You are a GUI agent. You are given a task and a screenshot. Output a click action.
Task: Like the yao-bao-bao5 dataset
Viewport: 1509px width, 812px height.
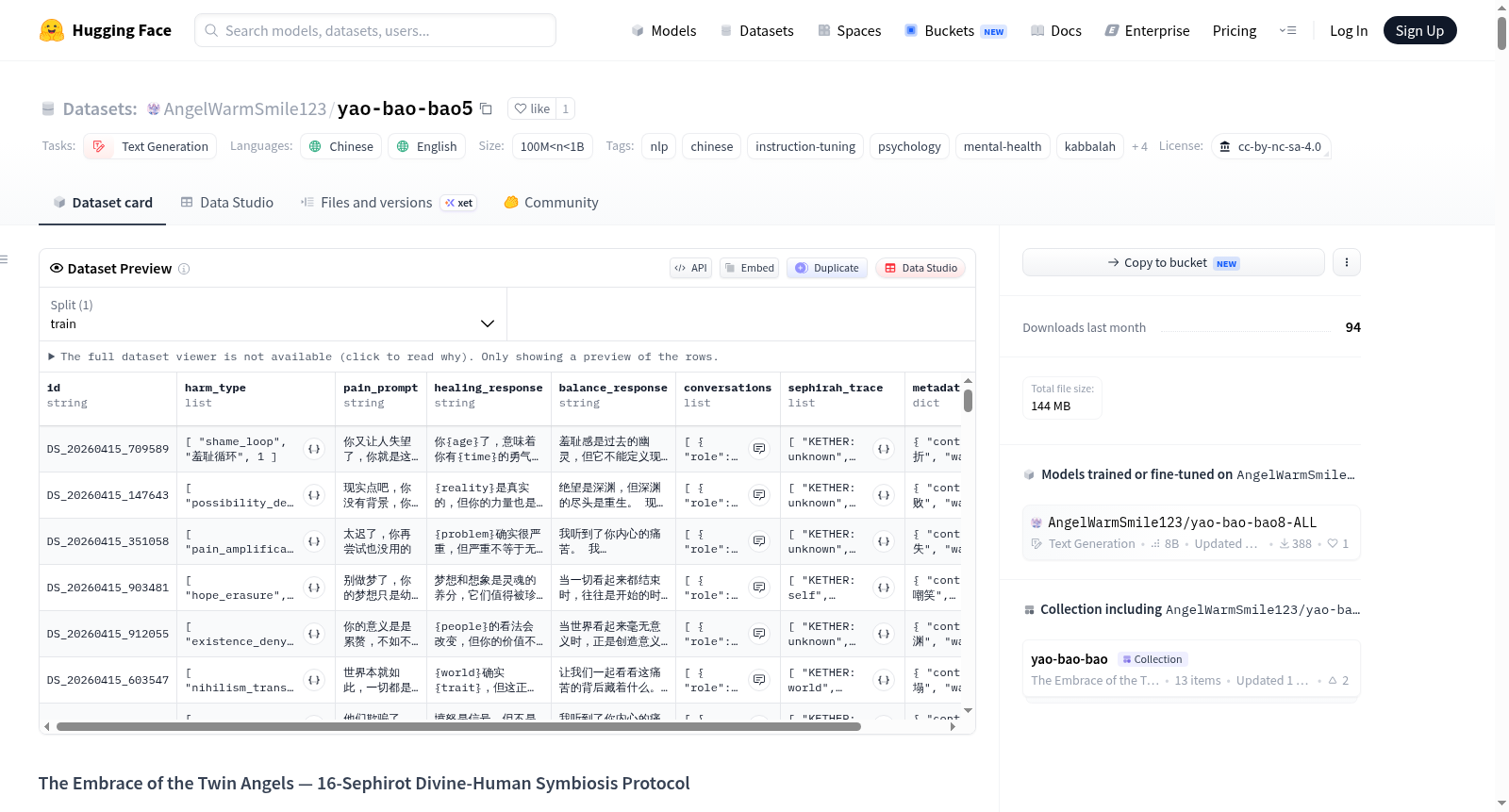pos(532,108)
